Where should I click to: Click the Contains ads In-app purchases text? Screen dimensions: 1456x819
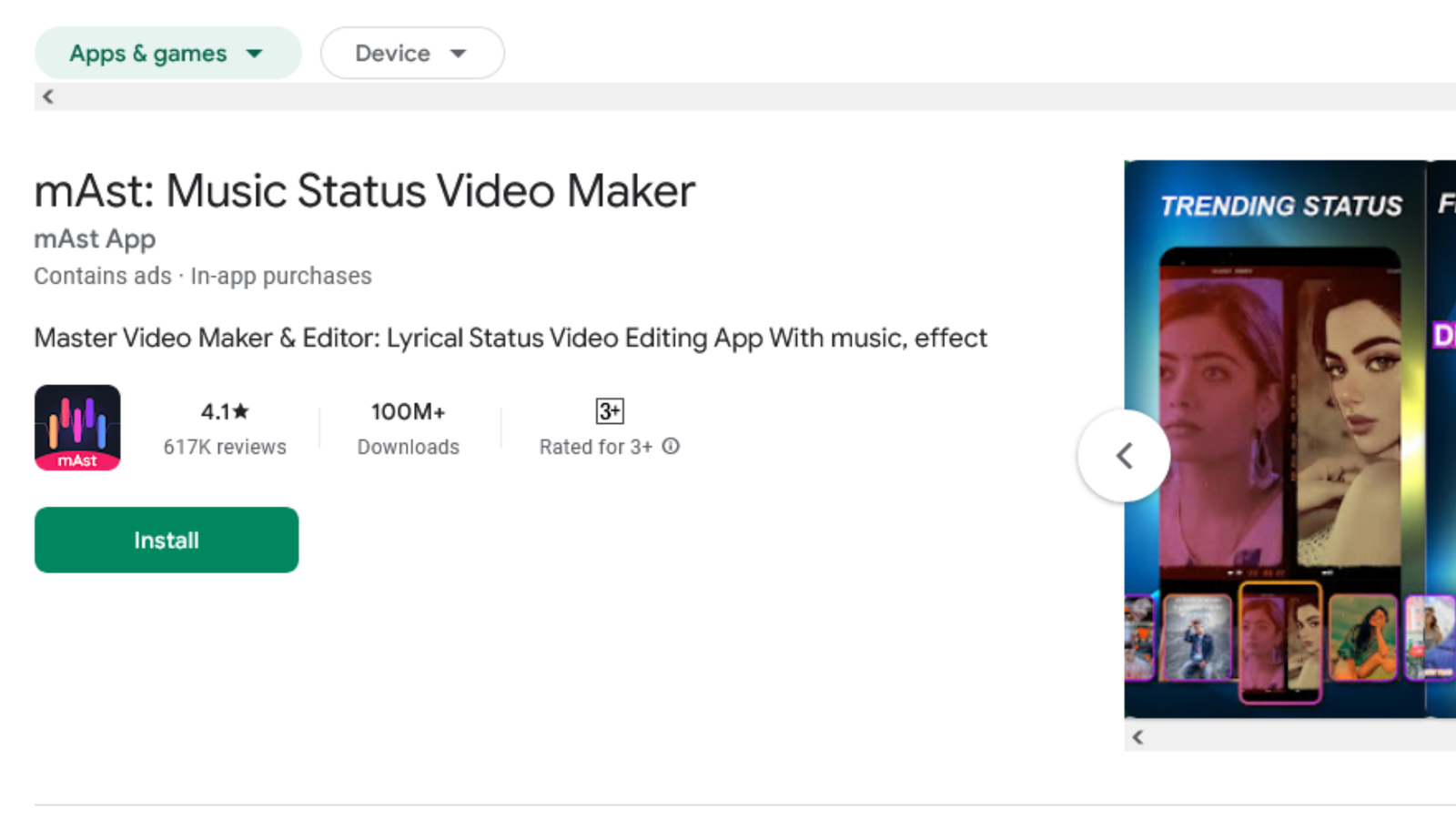click(x=203, y=276)
